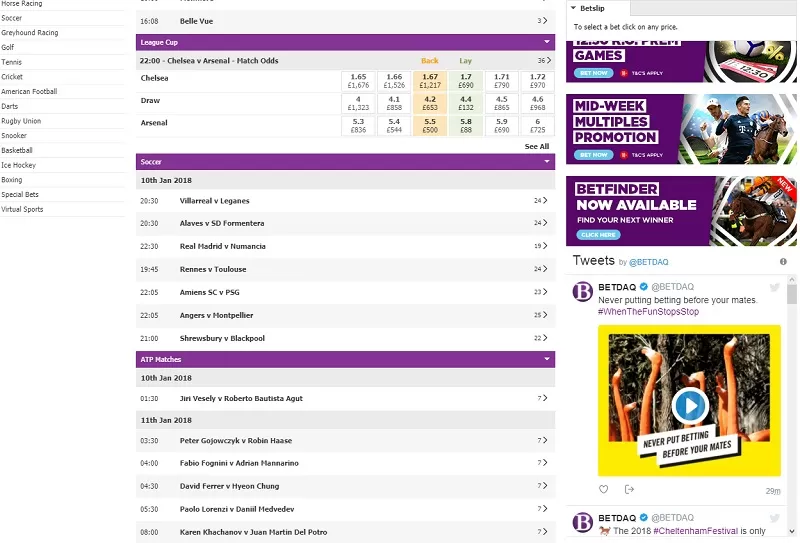
Task: Open the @BETDAQ Tweets link
Action: pos(648,262)
